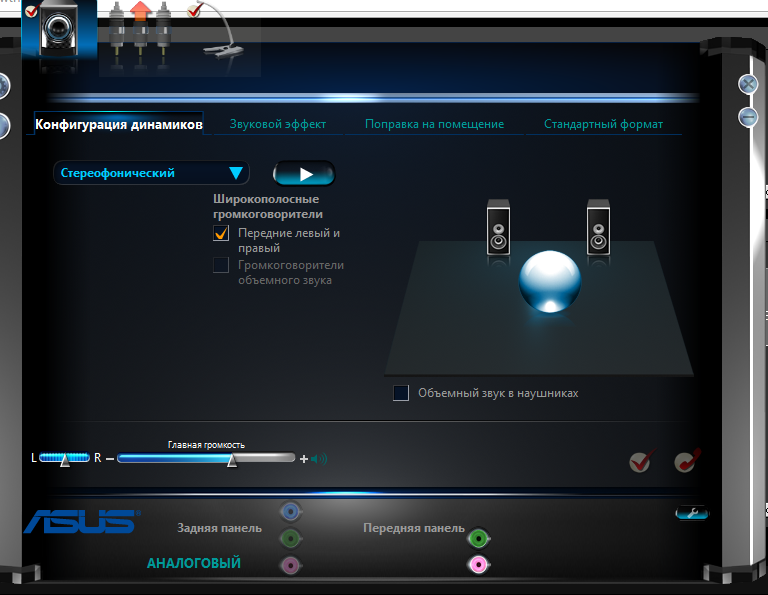Viewport: 768px width, 595px height.
Task: Switch to Звуковой эффект tab
Action: [x=278, y=124]
